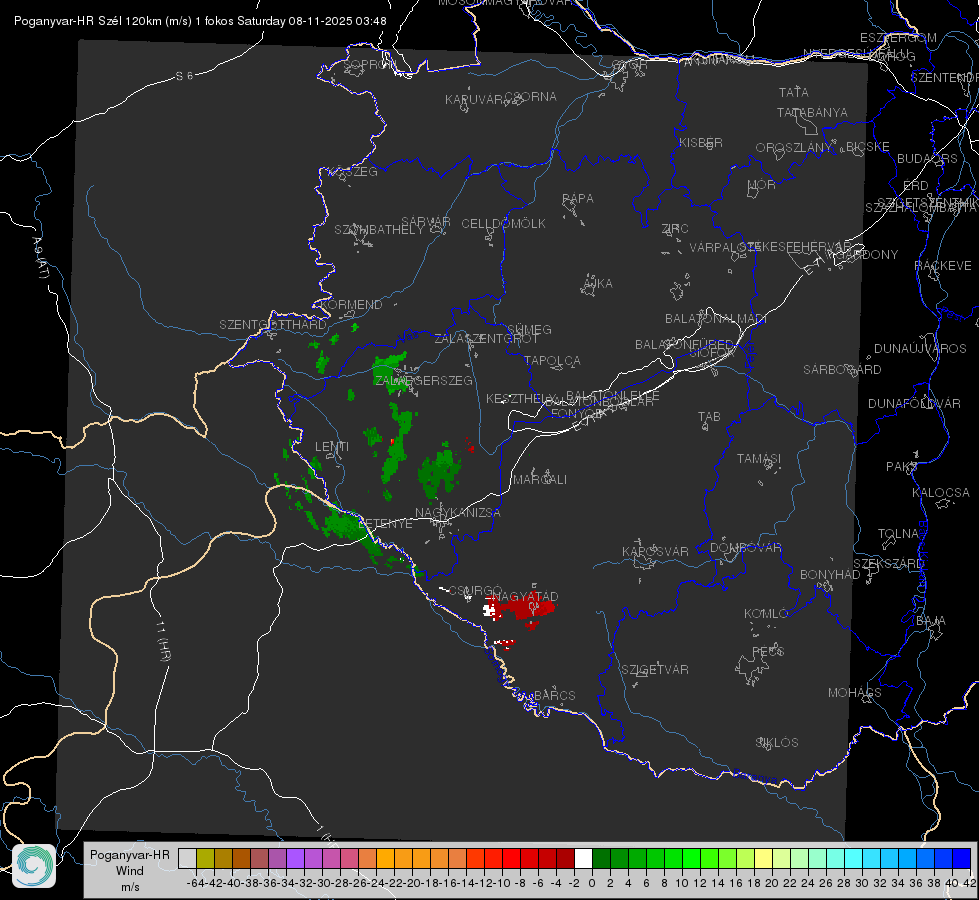Click the KÖRMEND town label

[x=351, y=304]
